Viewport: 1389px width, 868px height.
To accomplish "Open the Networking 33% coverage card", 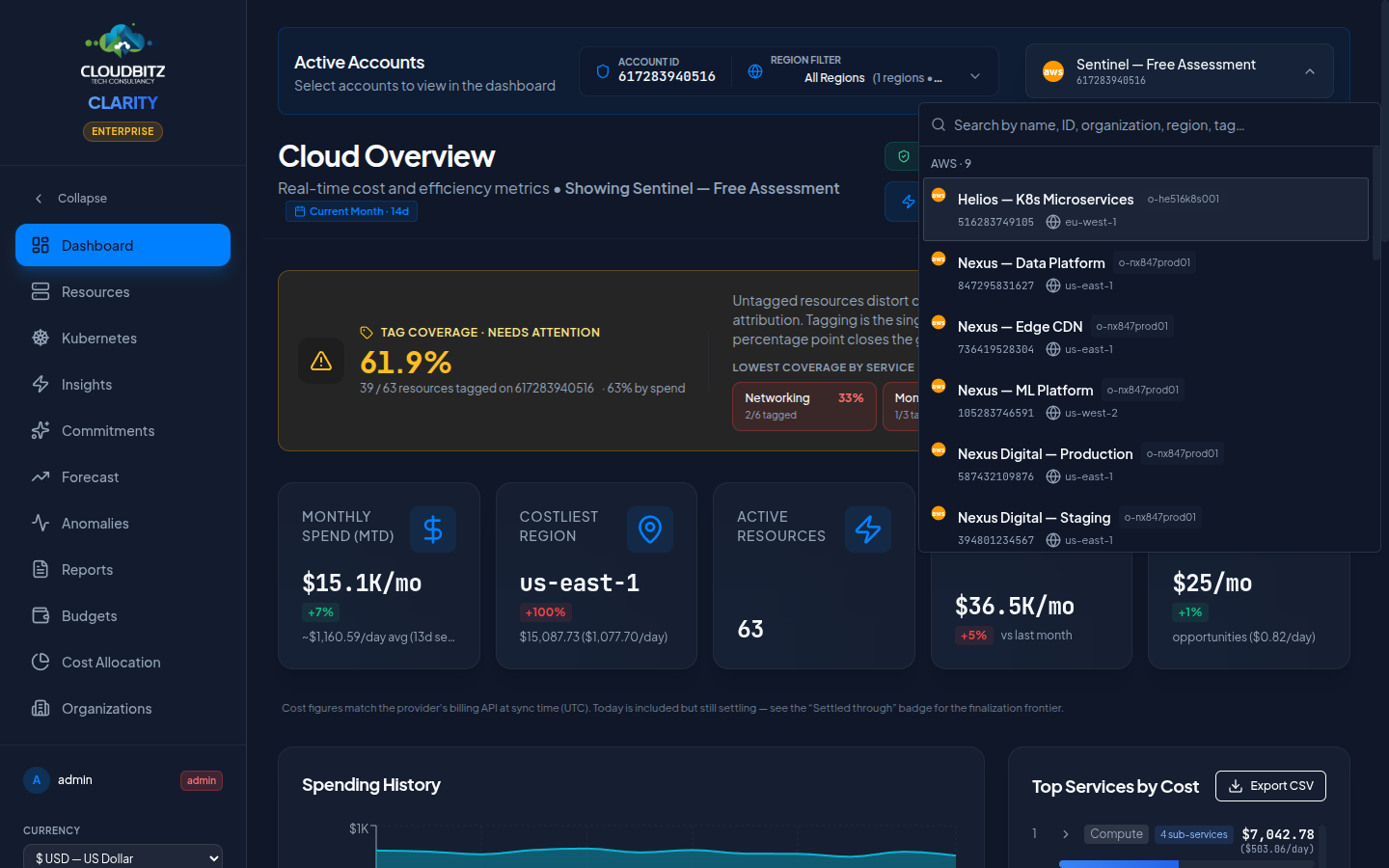I will click(803, 406).
